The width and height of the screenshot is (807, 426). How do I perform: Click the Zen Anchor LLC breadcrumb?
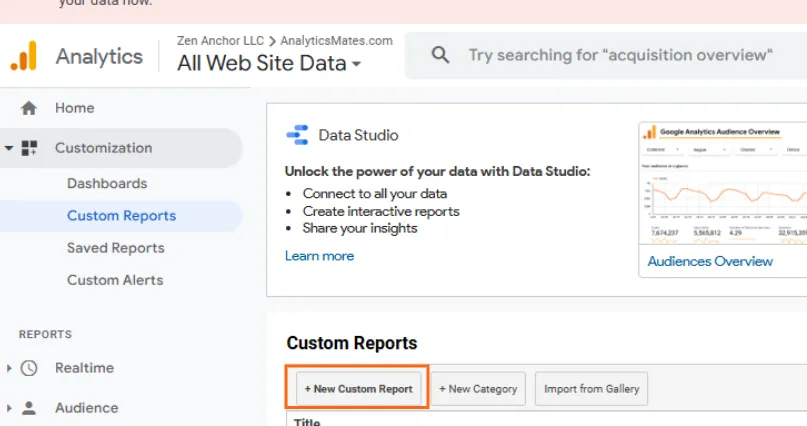[220, 41]
